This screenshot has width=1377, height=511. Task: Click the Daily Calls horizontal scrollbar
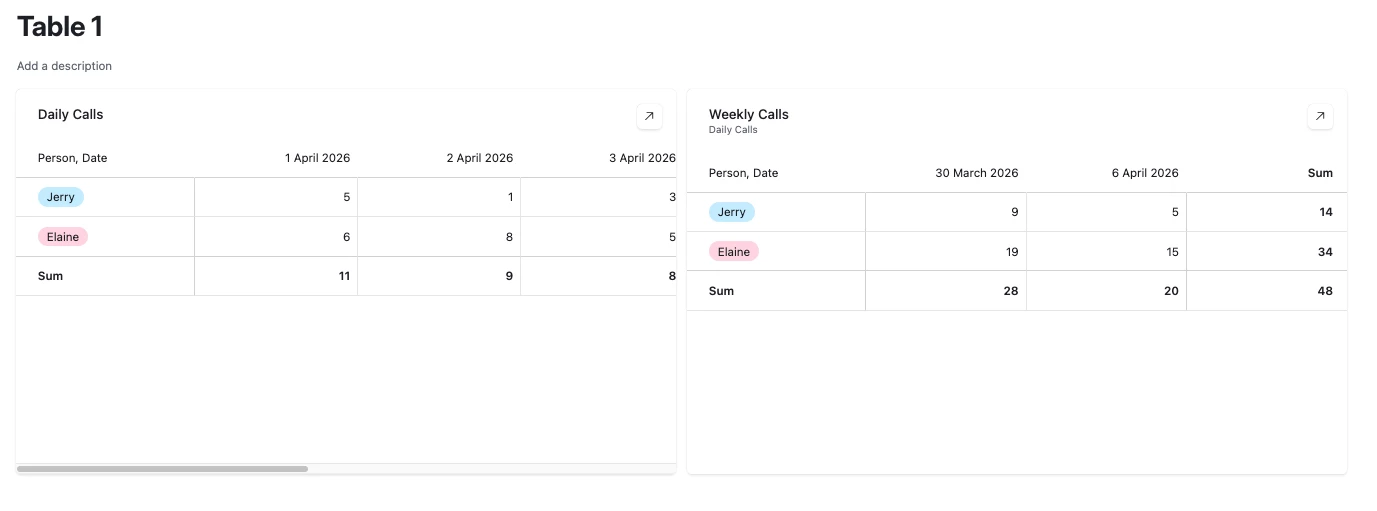[x=162, y=468]
